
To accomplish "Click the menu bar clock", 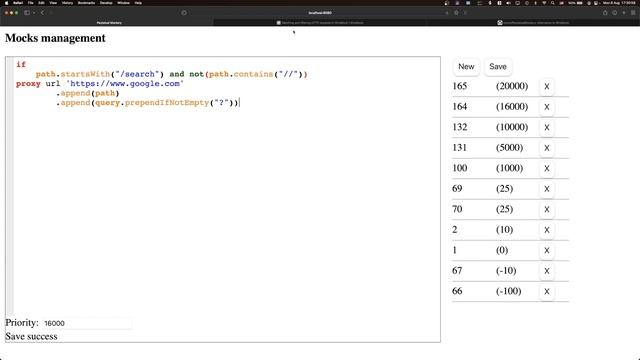I will (619, 3).
